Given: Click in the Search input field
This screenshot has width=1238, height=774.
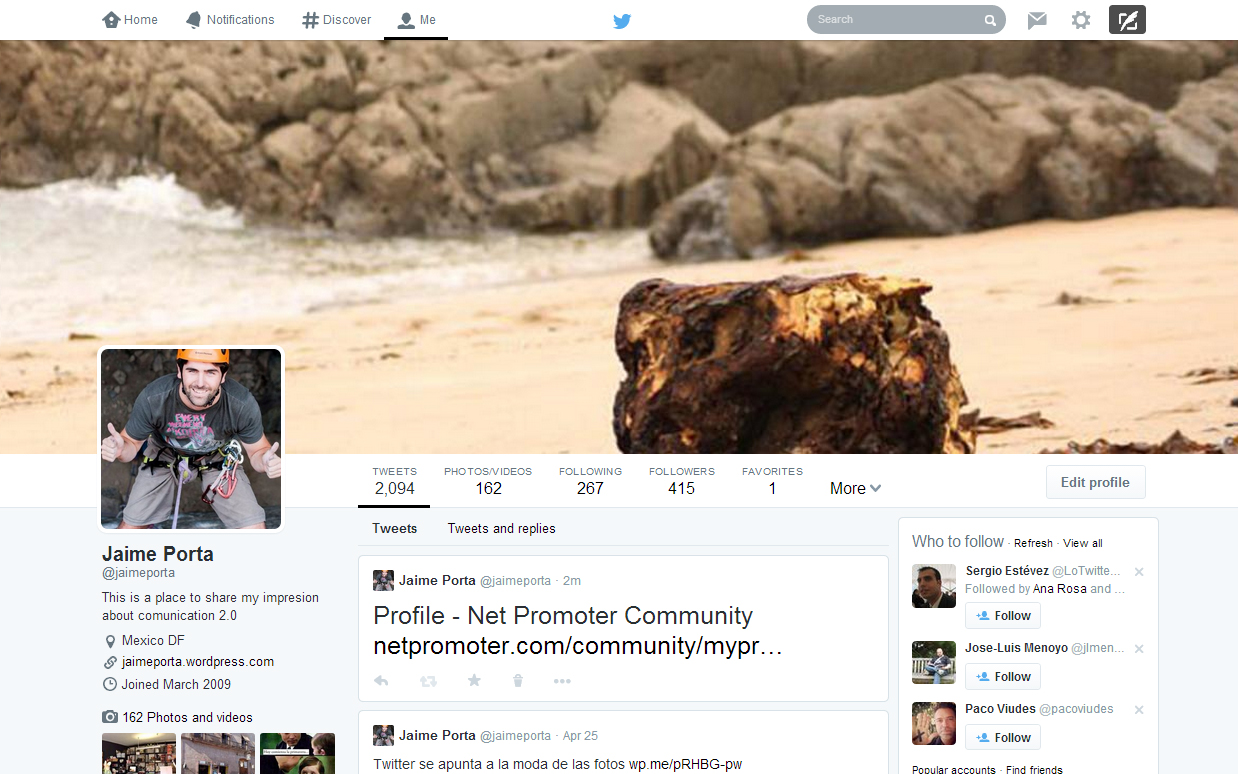Looking at the screenshot, I should pyautogui.click(x=895, y=20).
